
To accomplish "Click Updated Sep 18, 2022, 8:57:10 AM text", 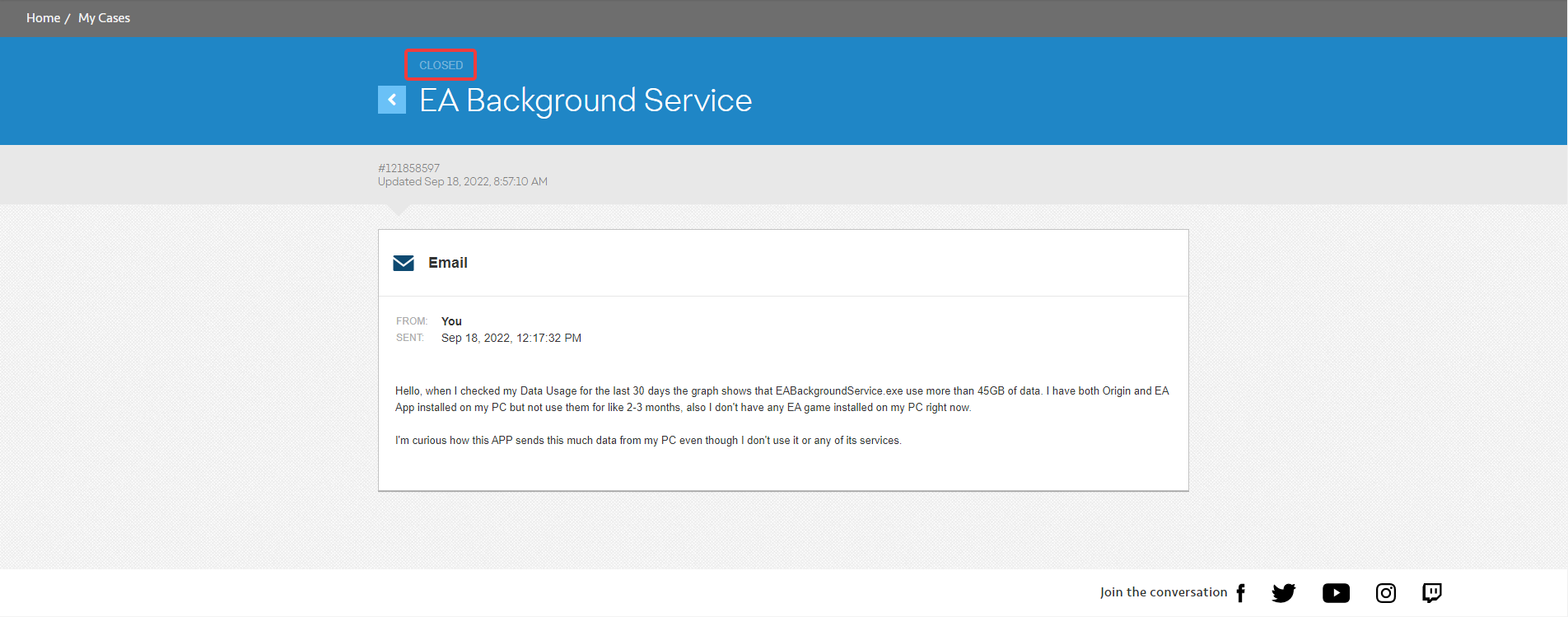I will [x=463, y=182].
